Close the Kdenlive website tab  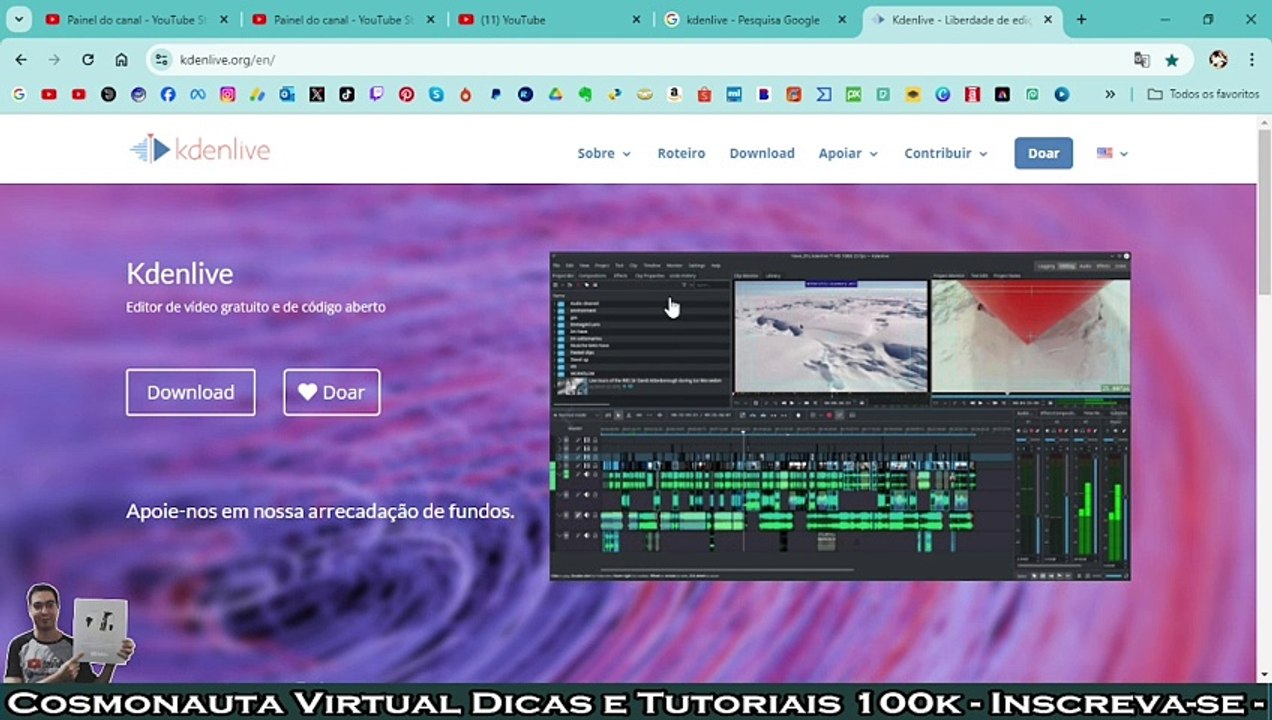point(1048,19)
